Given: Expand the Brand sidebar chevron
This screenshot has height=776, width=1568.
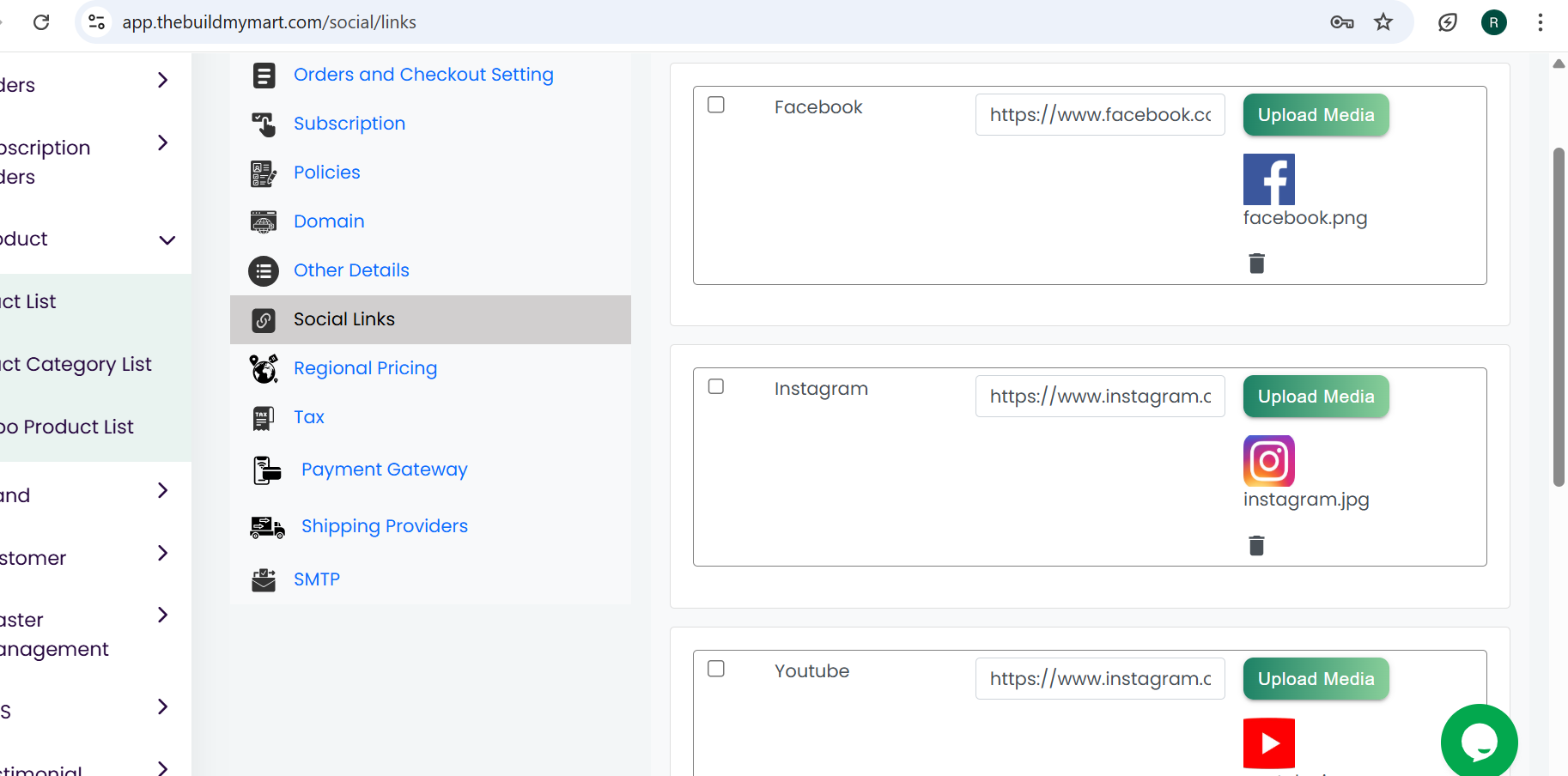Looking at the screenshot, I should click(x=163, y=490).
